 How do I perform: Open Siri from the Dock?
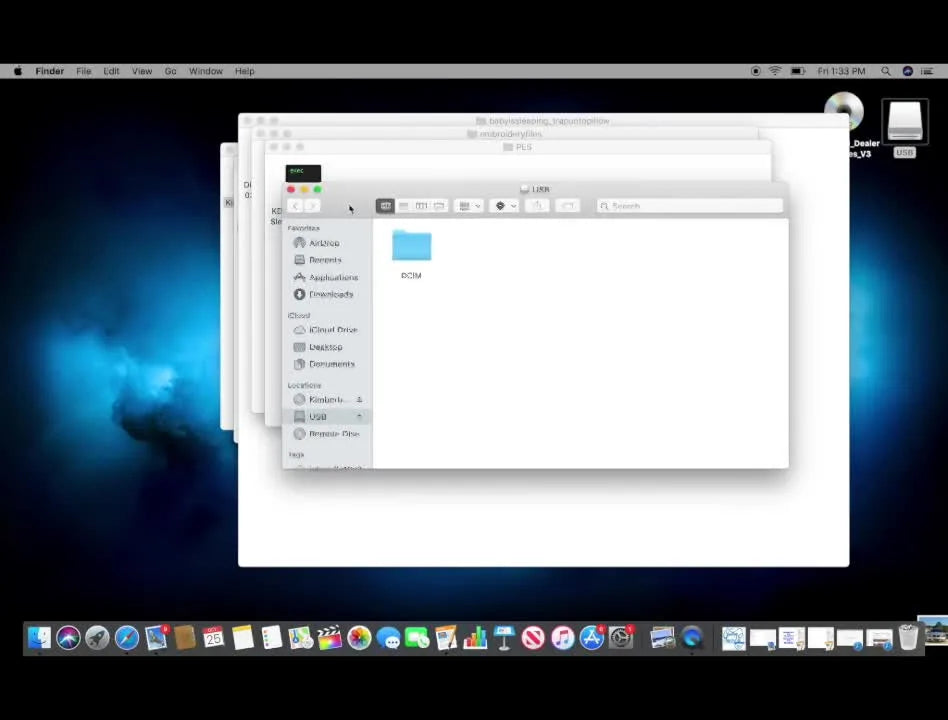point(68,638)
